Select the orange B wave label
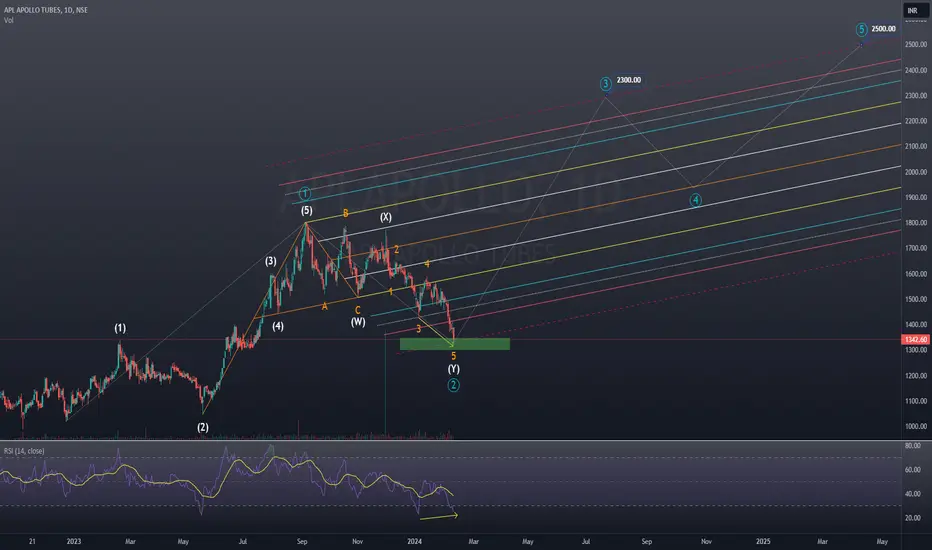This screenshot has height=550, width=932. coord(345,213)
